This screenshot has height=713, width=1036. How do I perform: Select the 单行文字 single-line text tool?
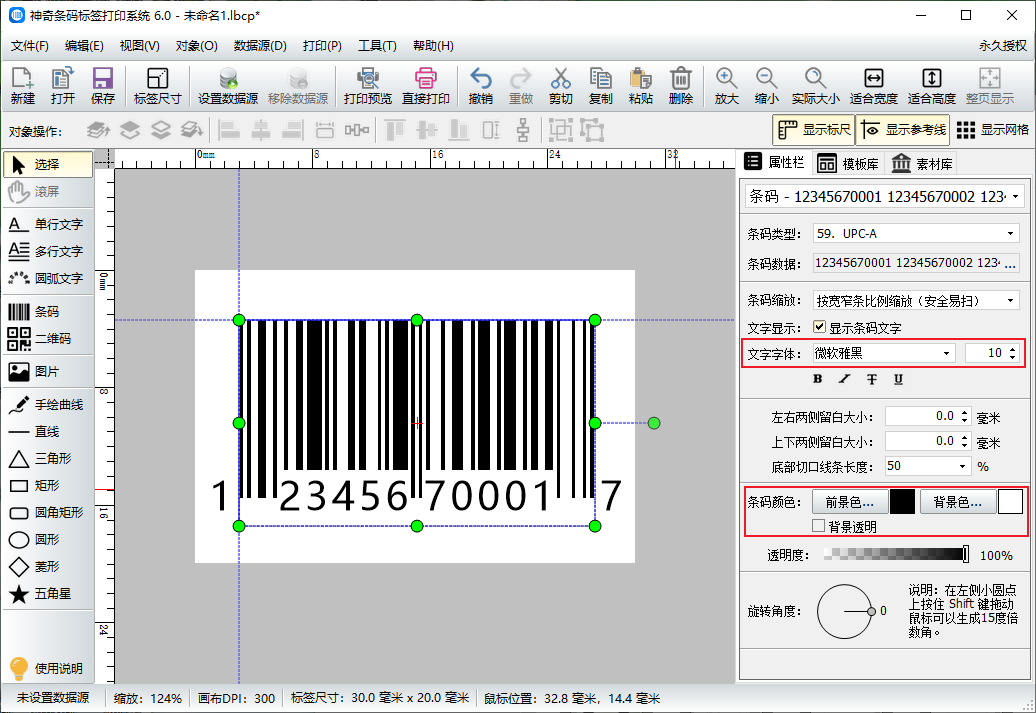(x=48, y=224)
